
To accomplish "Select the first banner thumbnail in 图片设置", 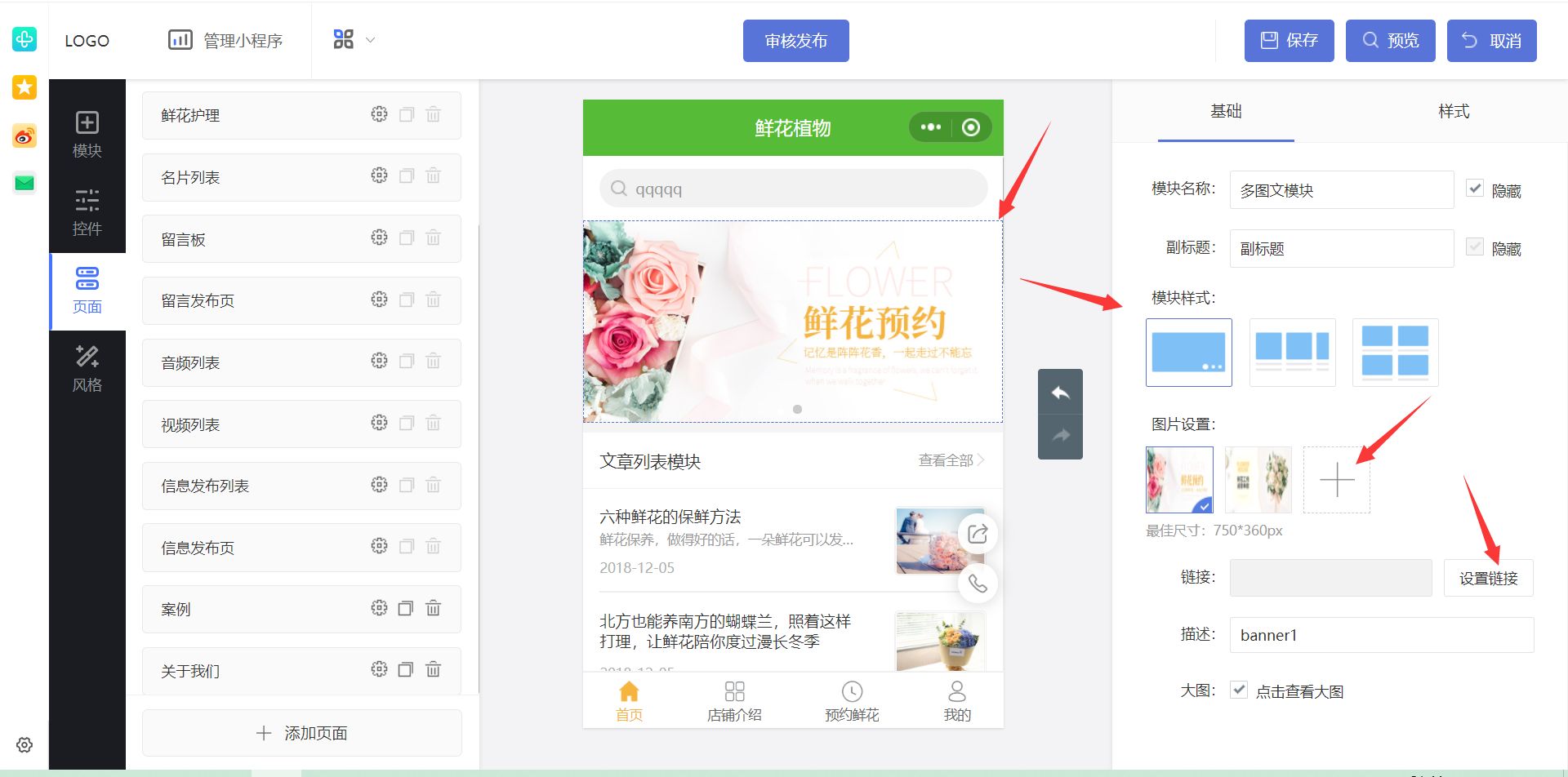I will 1179,480.
